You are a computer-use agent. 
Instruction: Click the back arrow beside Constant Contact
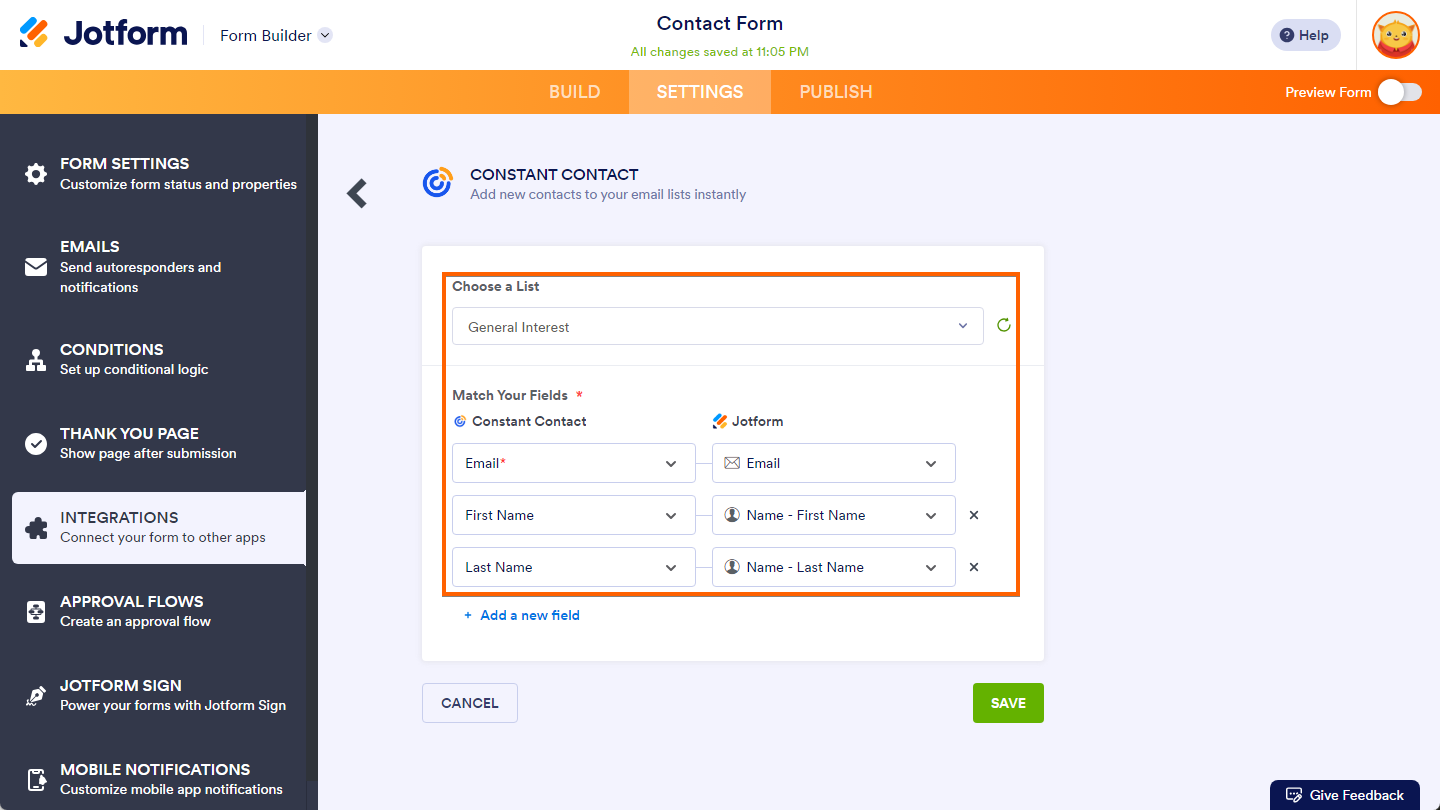(x=357, y=193)
